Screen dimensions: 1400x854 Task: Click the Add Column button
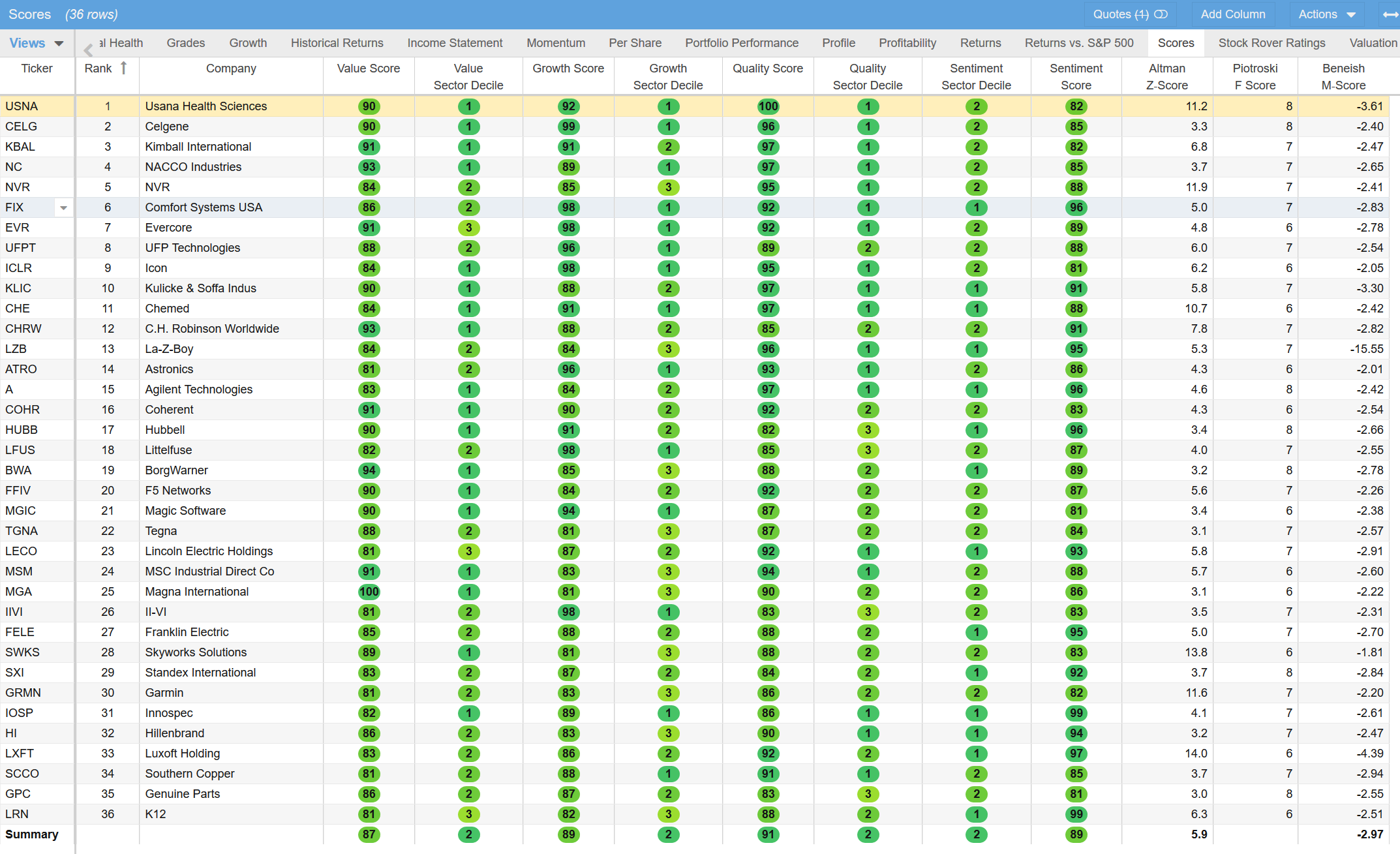(x=1232, y=14)
